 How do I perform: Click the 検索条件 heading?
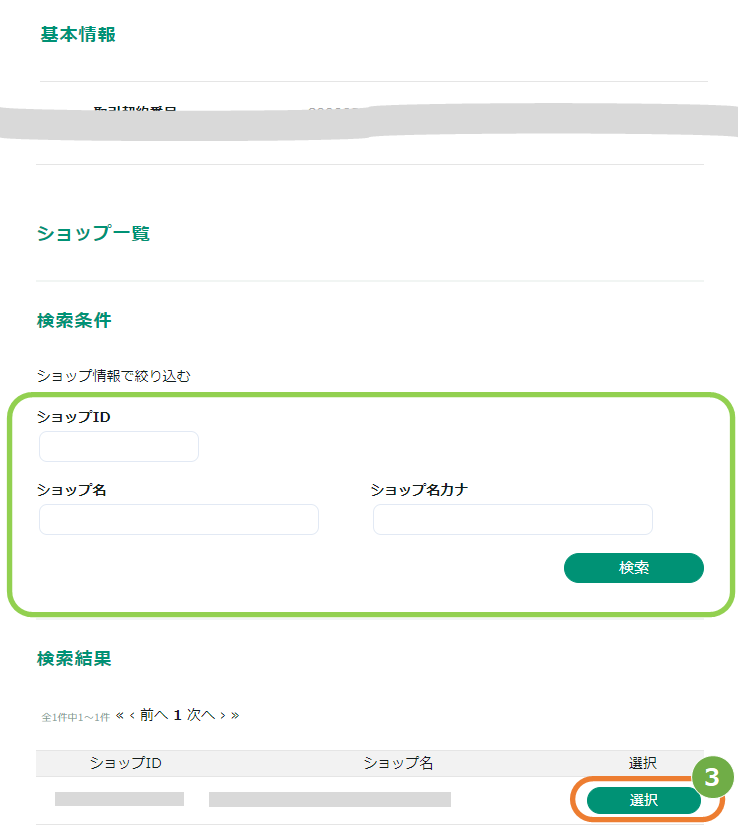click(74, 320)
